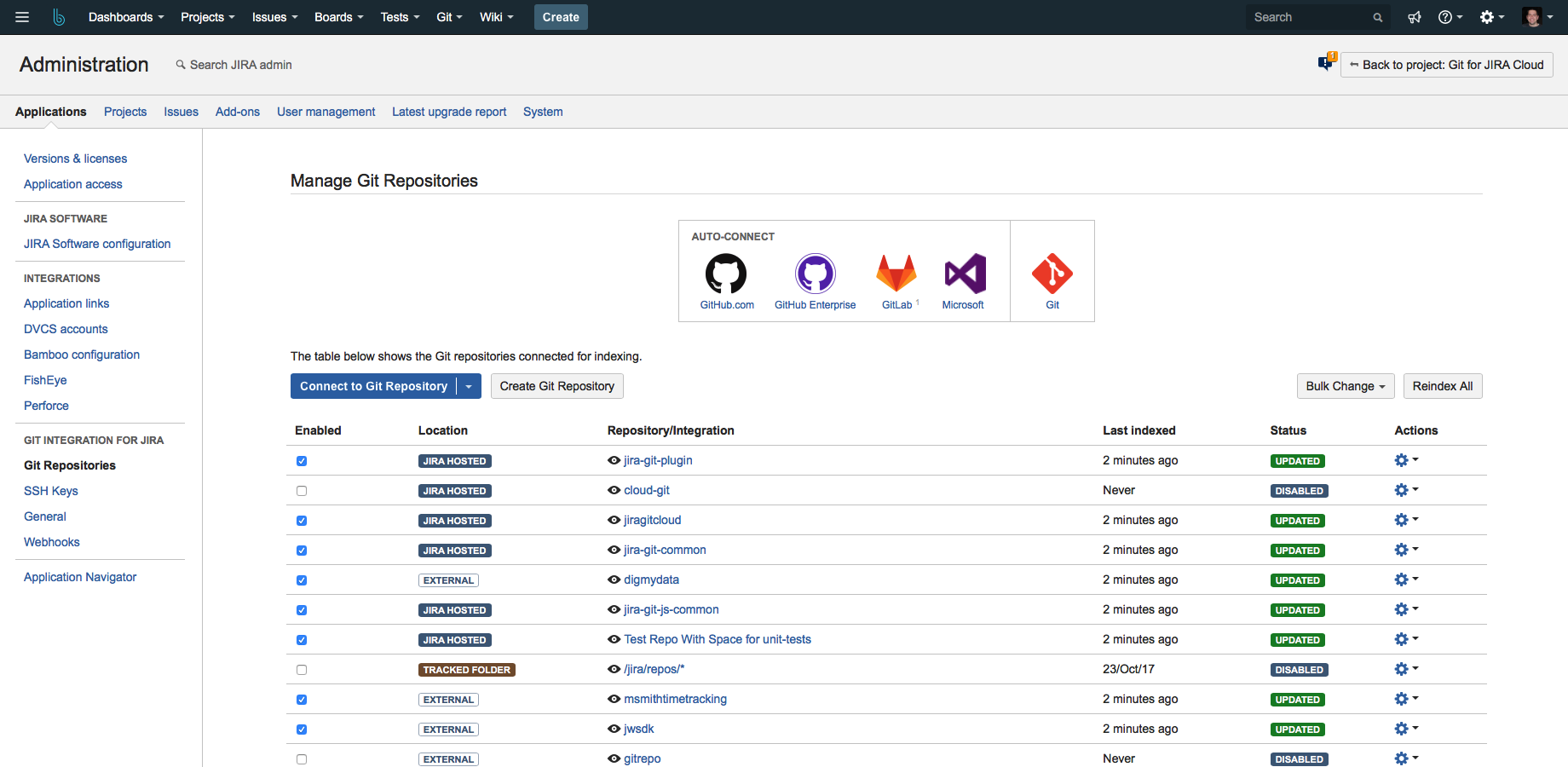Switch to the Add-ons tab
1568x767 pixels.
238,112
